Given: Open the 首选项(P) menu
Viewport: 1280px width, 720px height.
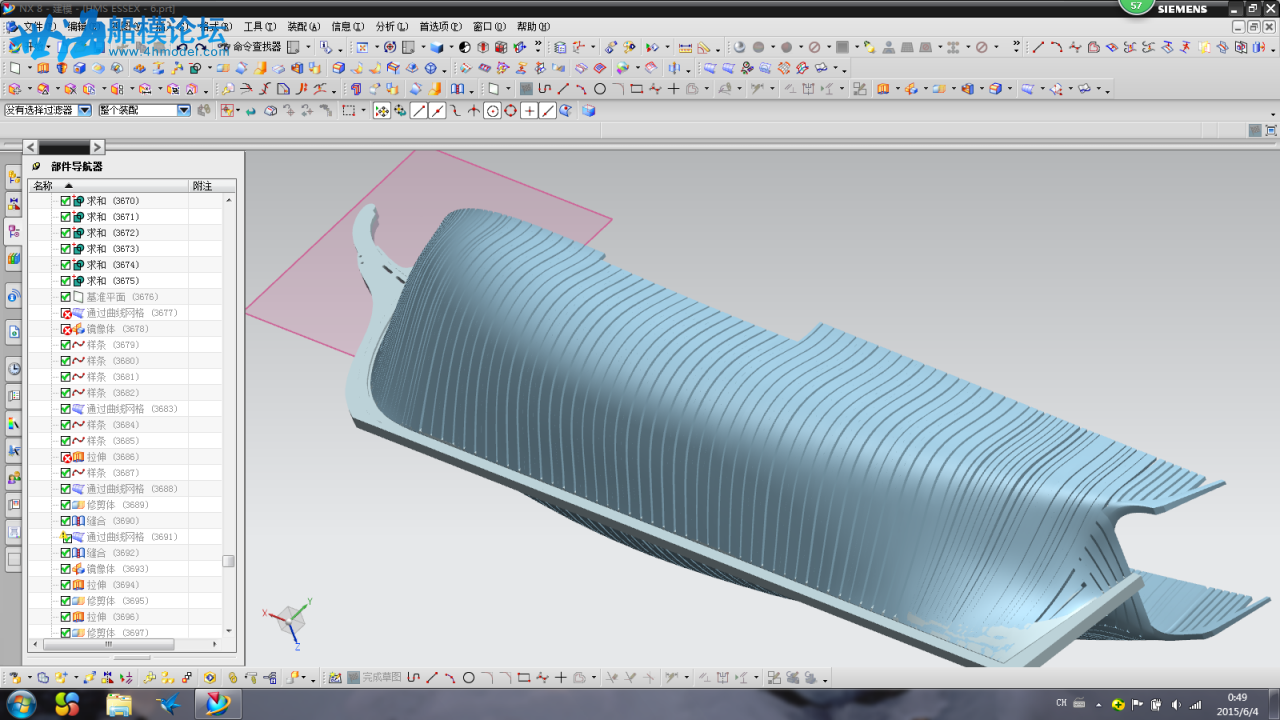Looking at the screenshot, I should tap(440, 27).
